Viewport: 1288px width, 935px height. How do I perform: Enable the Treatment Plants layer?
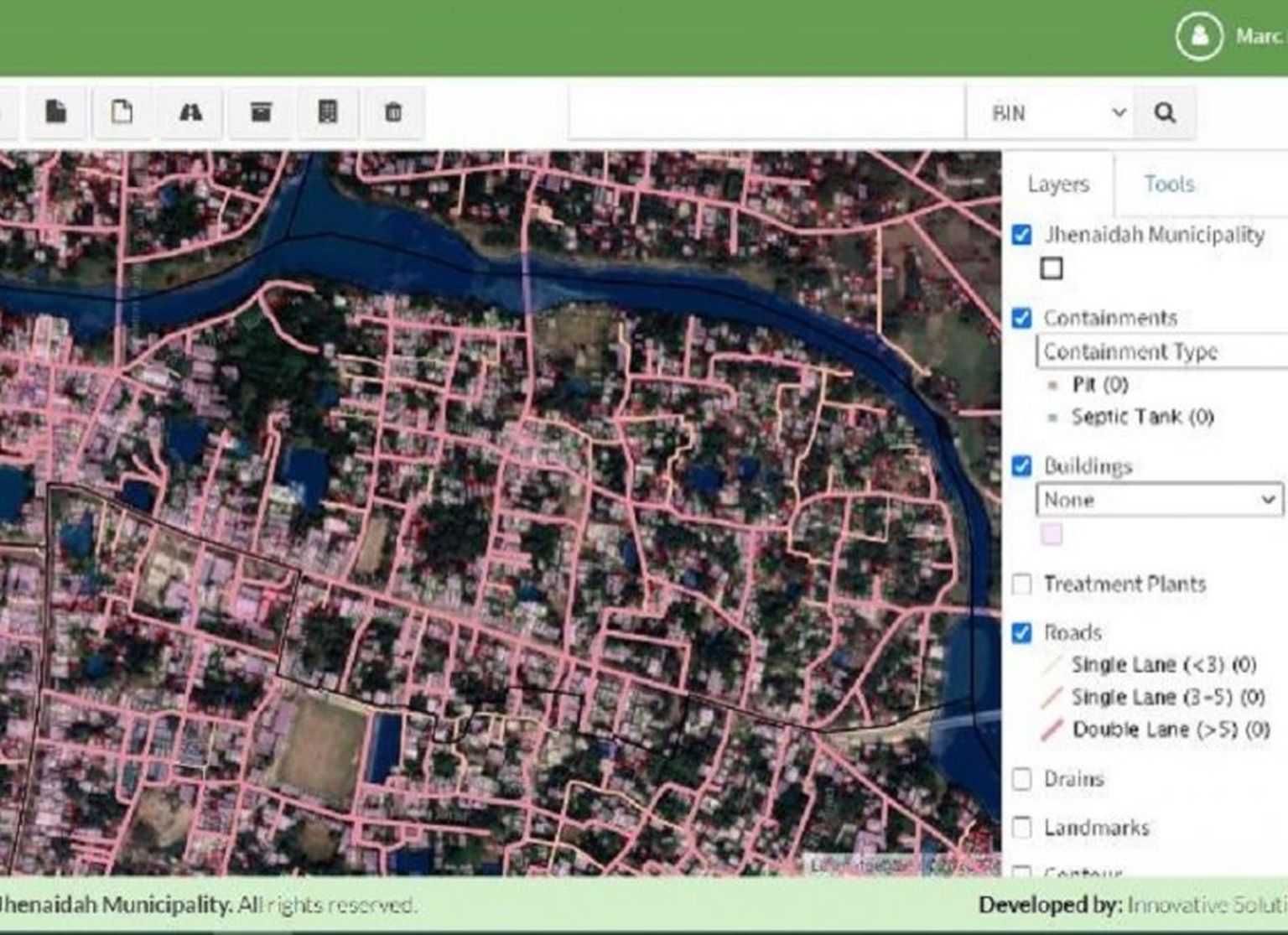pyautogui.click(x=1021, y=584)
